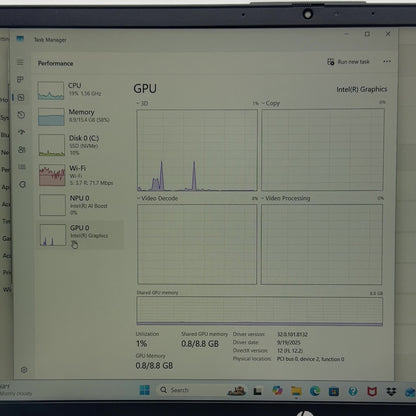416x416 pixels.
Task: Open the Users page icon
Action: coord(22,150)
